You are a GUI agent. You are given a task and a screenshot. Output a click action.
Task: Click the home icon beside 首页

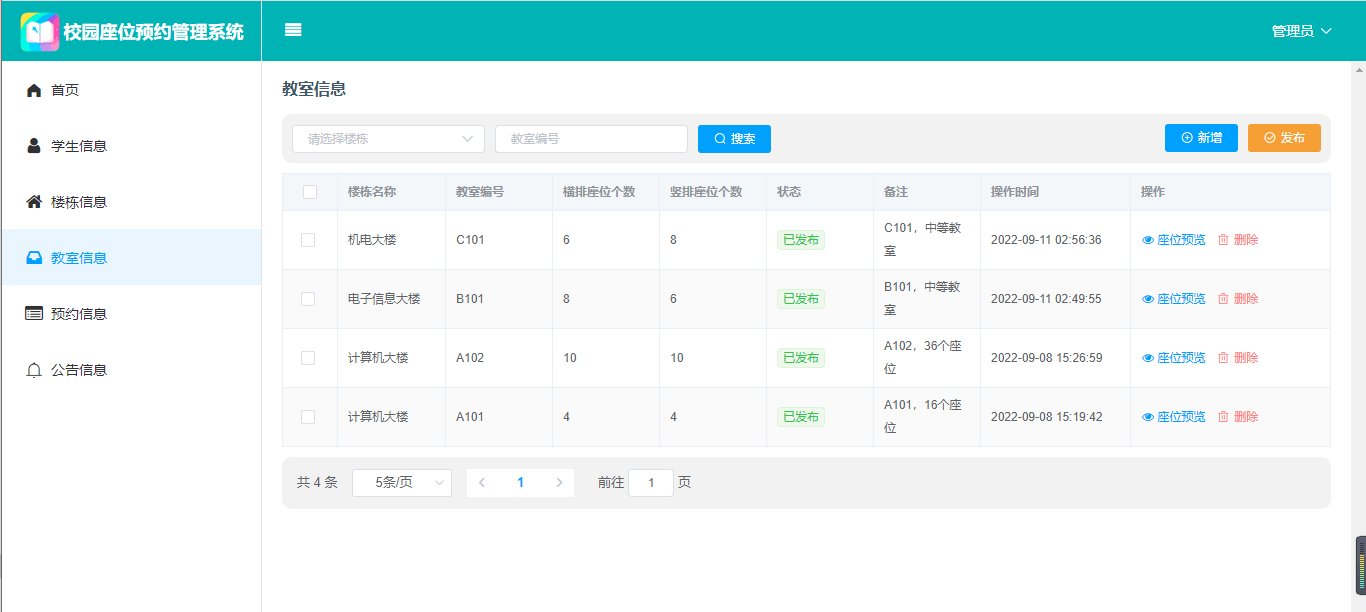(34, 90)
